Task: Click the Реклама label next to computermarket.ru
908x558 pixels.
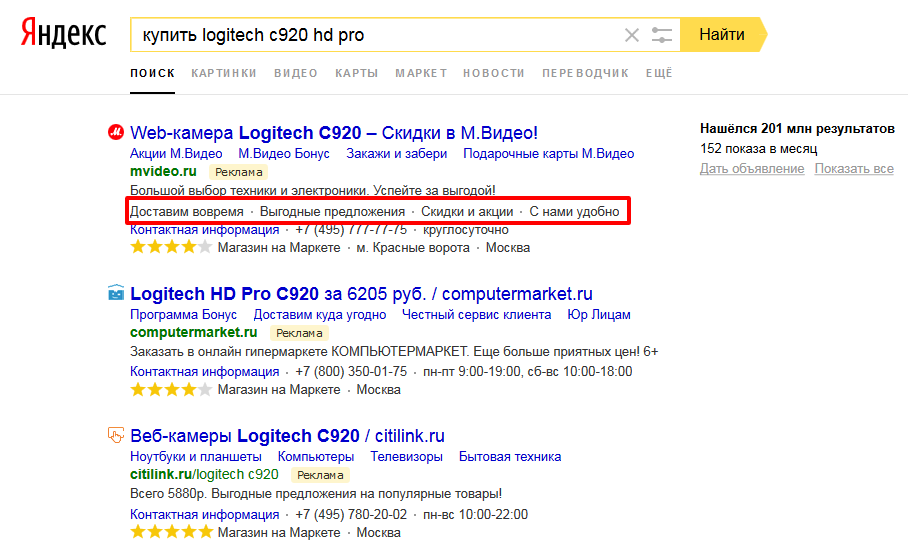Action: coord(299,333)
